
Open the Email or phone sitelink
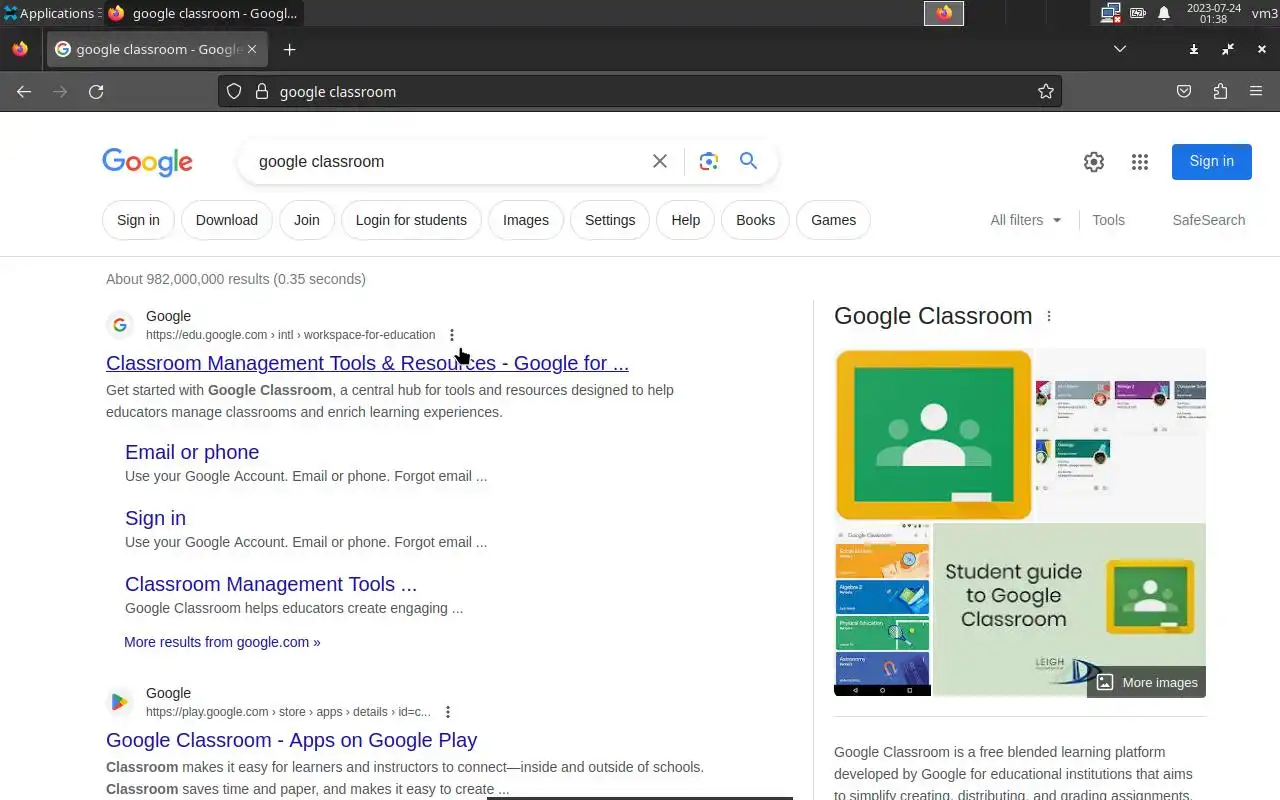point(192,452)
